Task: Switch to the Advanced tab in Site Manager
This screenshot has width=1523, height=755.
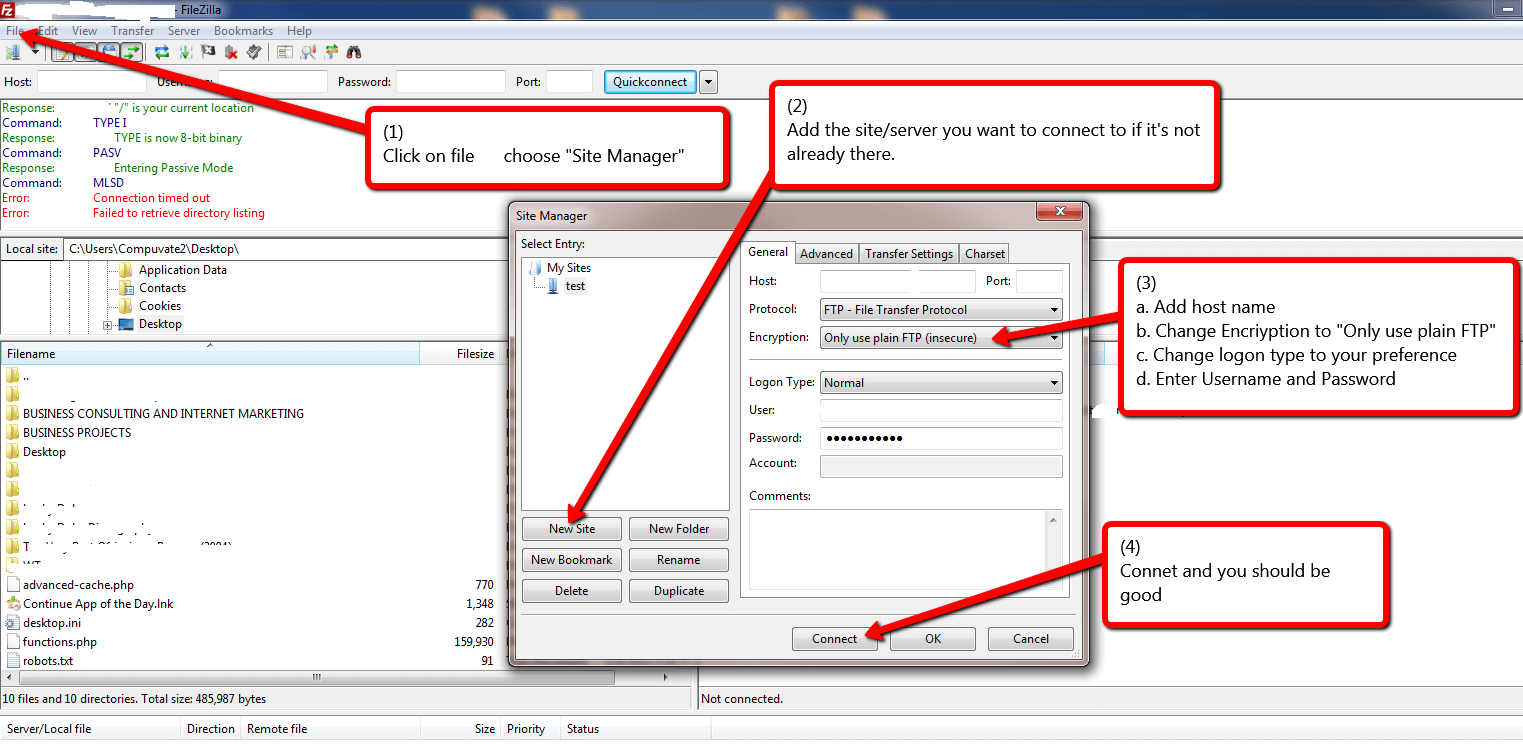Action: point(826,254)
